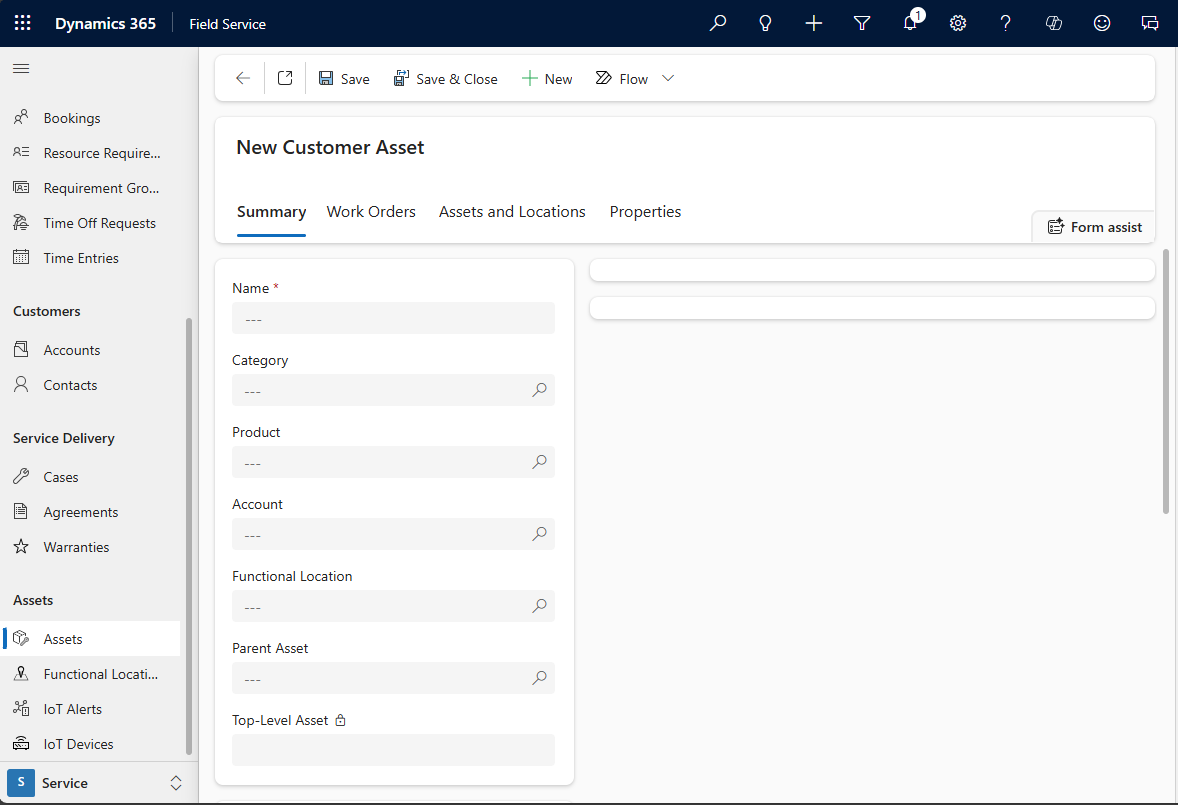Launch Copilot from the top navigation bar
The image size is (1178, 805).
(1053, 22)
